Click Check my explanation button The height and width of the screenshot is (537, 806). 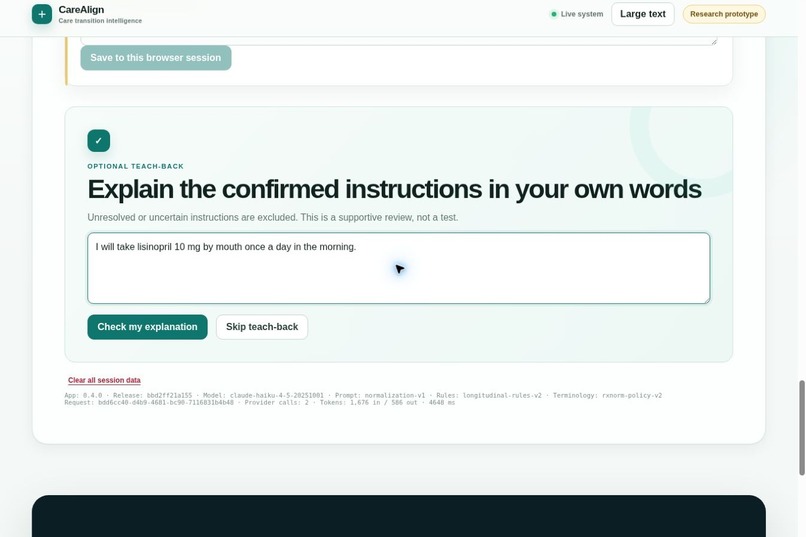click(148, 327)
